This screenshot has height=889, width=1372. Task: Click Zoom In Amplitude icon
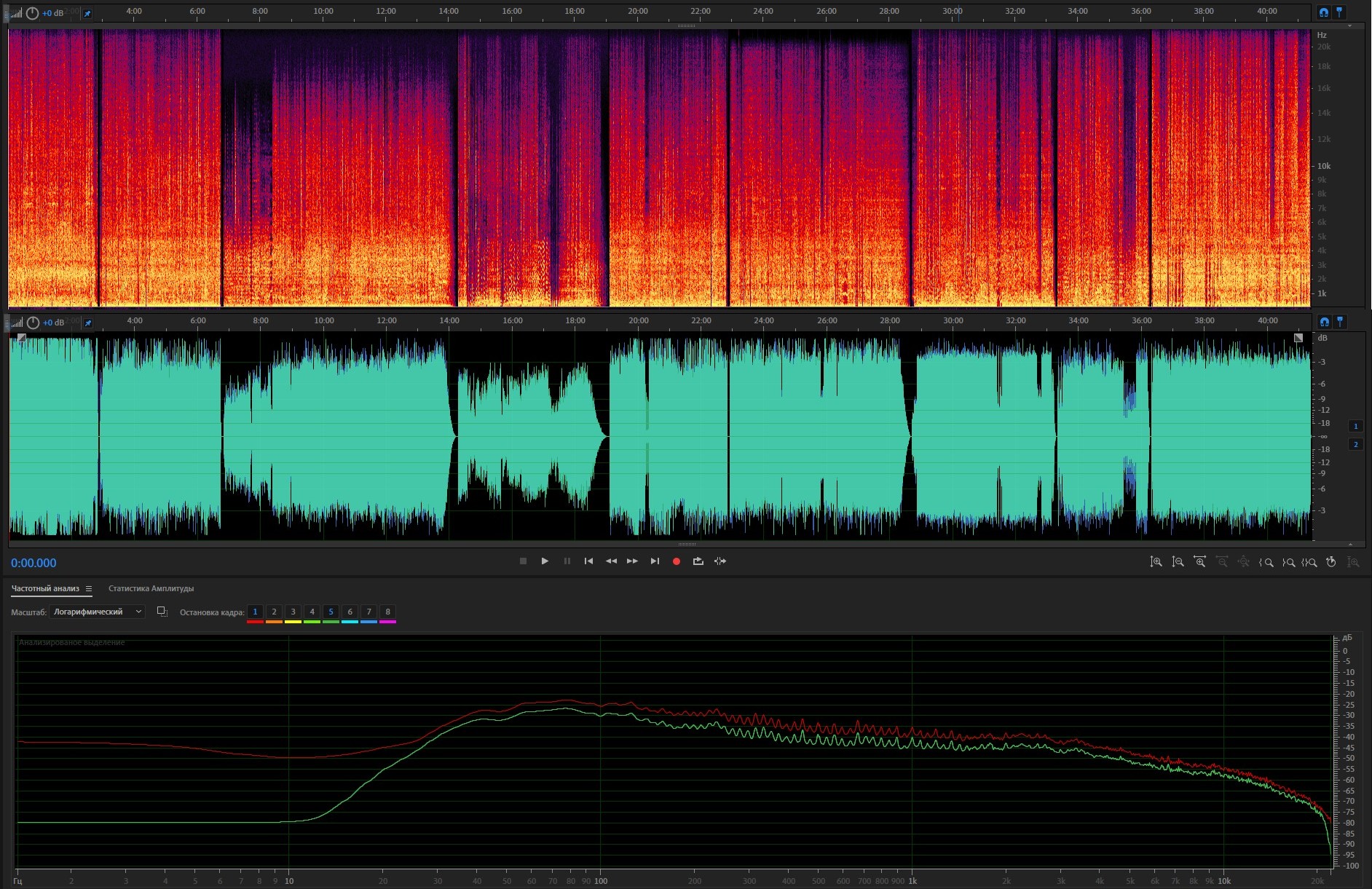1156,562
